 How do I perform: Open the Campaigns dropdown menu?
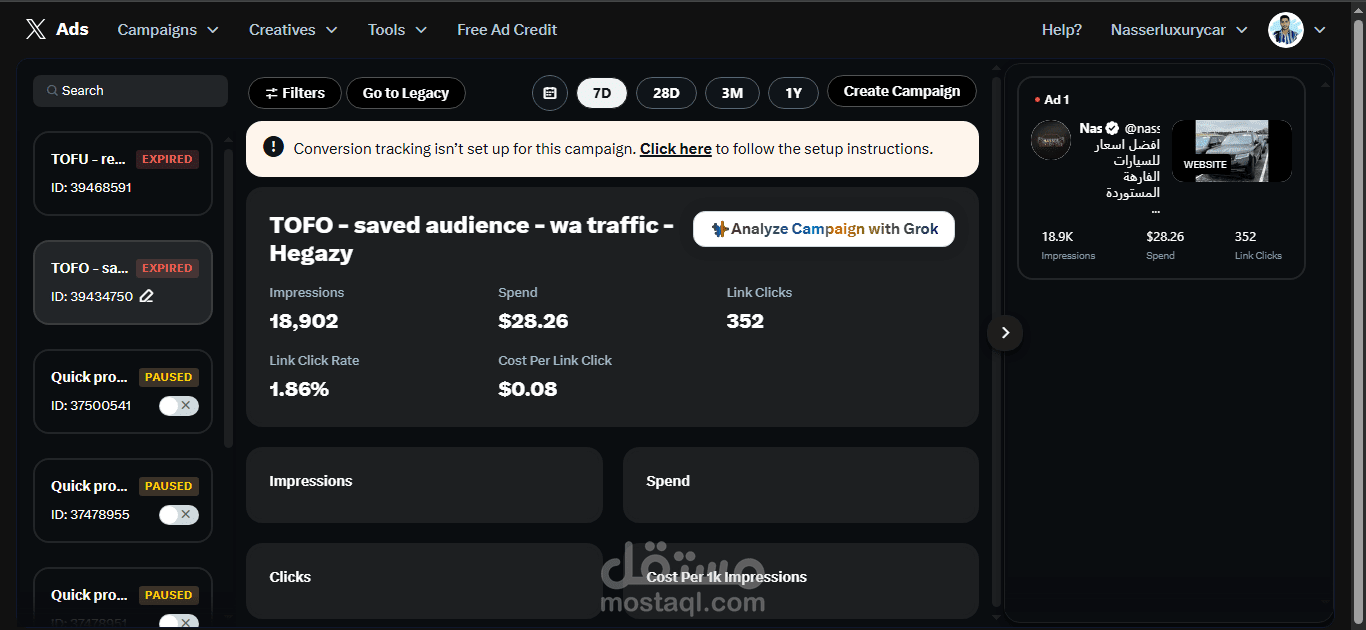[x=168, y=30]
